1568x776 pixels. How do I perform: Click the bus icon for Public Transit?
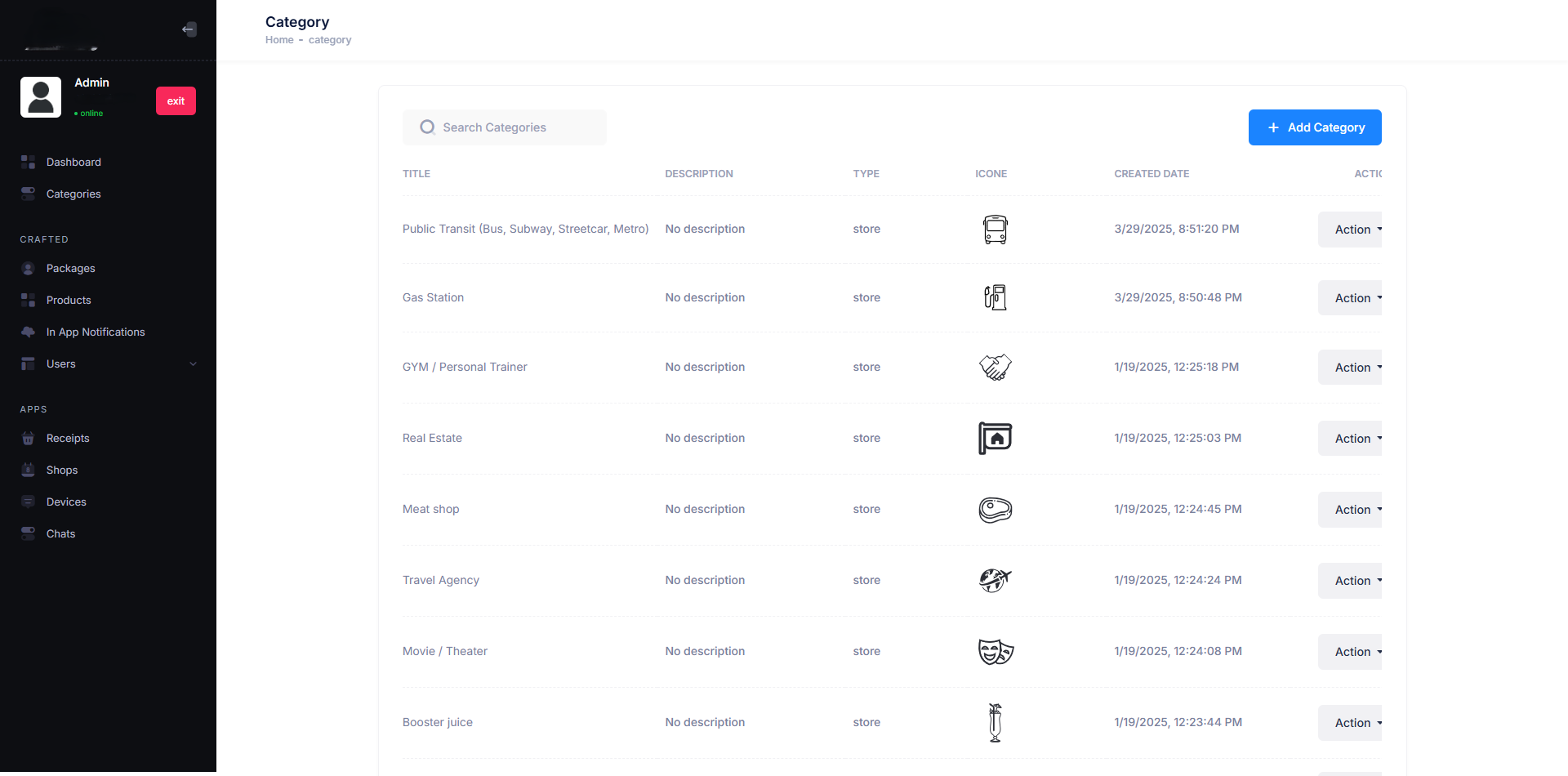pyautogui.click(x=995, y=230)
